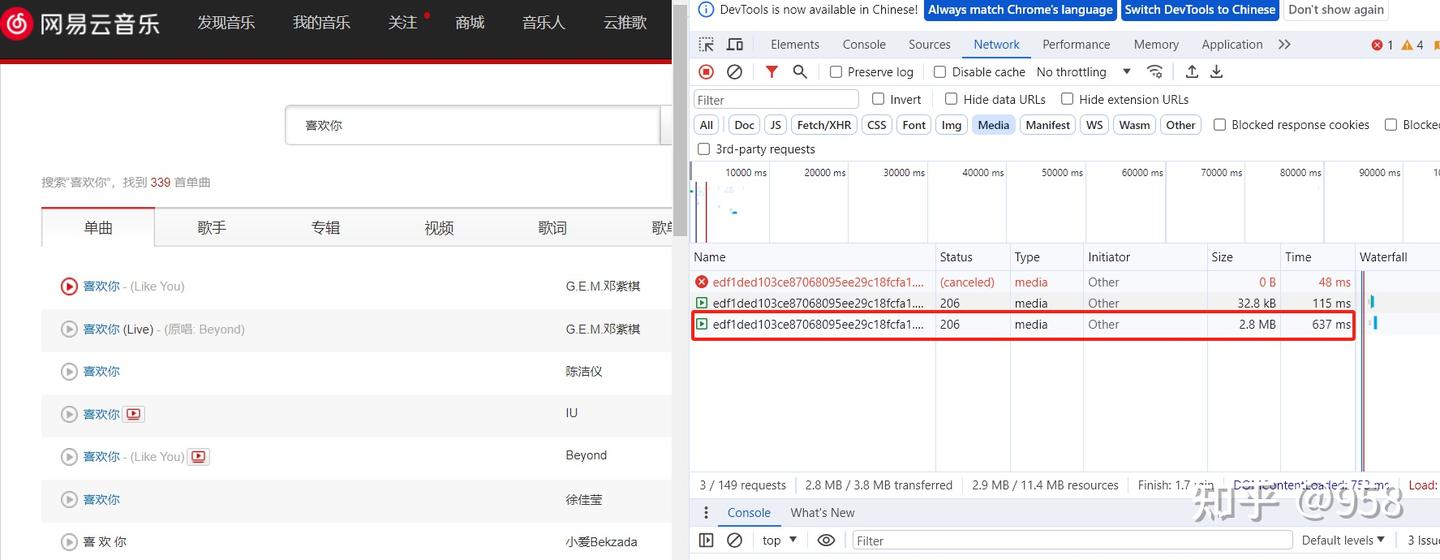Switch to the Sources tab
The width and height of the screenshot is (1440, 560).
(929, 45)
